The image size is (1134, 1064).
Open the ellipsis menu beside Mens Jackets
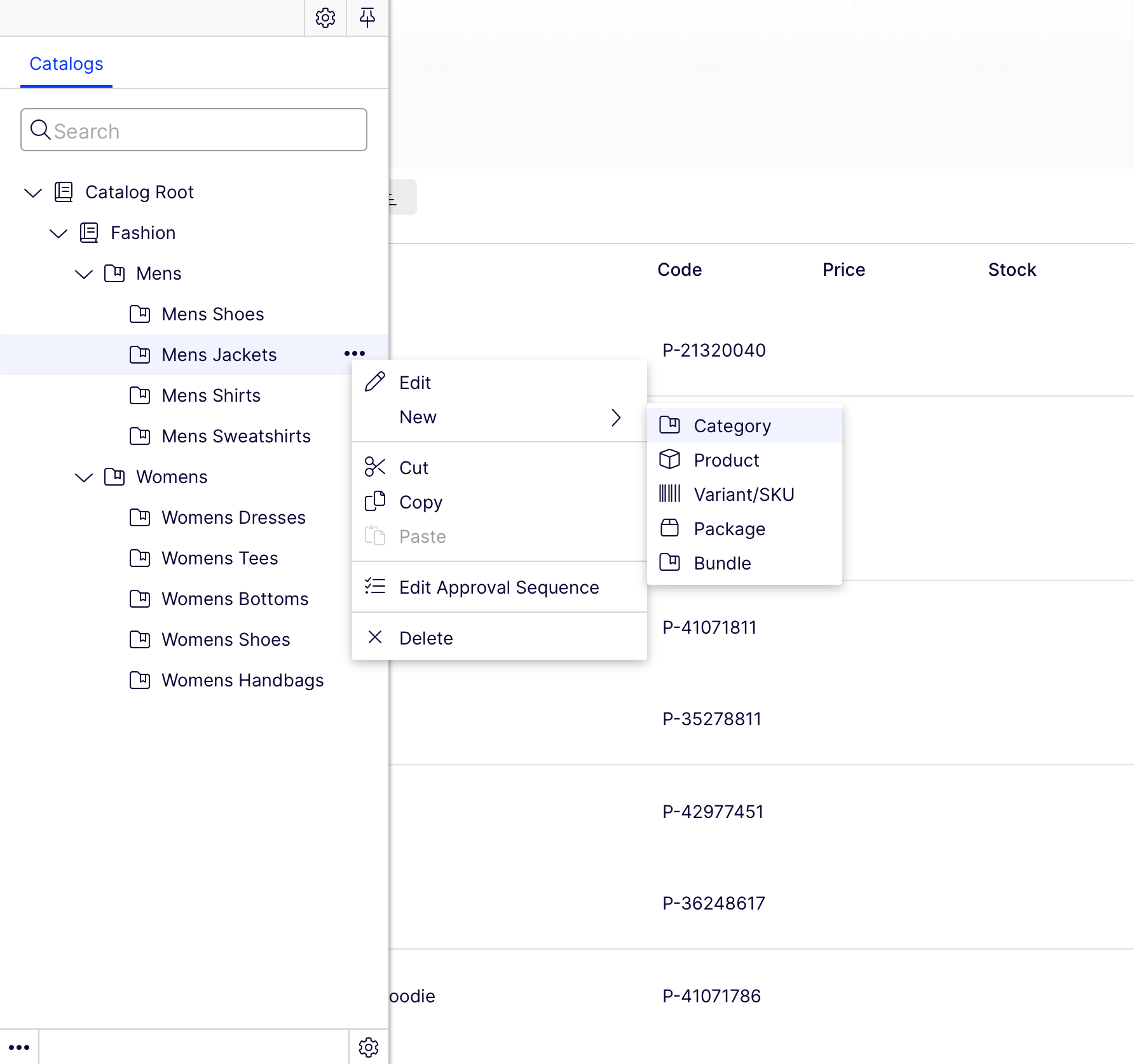pyautogui.click(x=355, y=353)
